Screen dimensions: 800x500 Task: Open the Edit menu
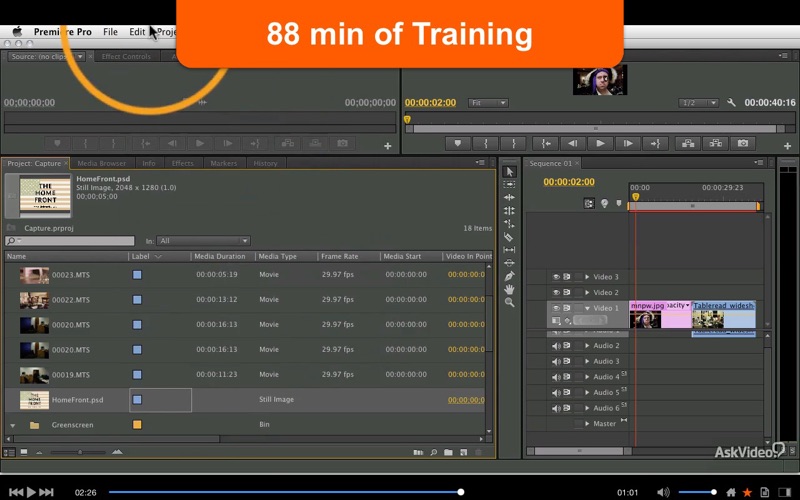click(x=137, y=32)
